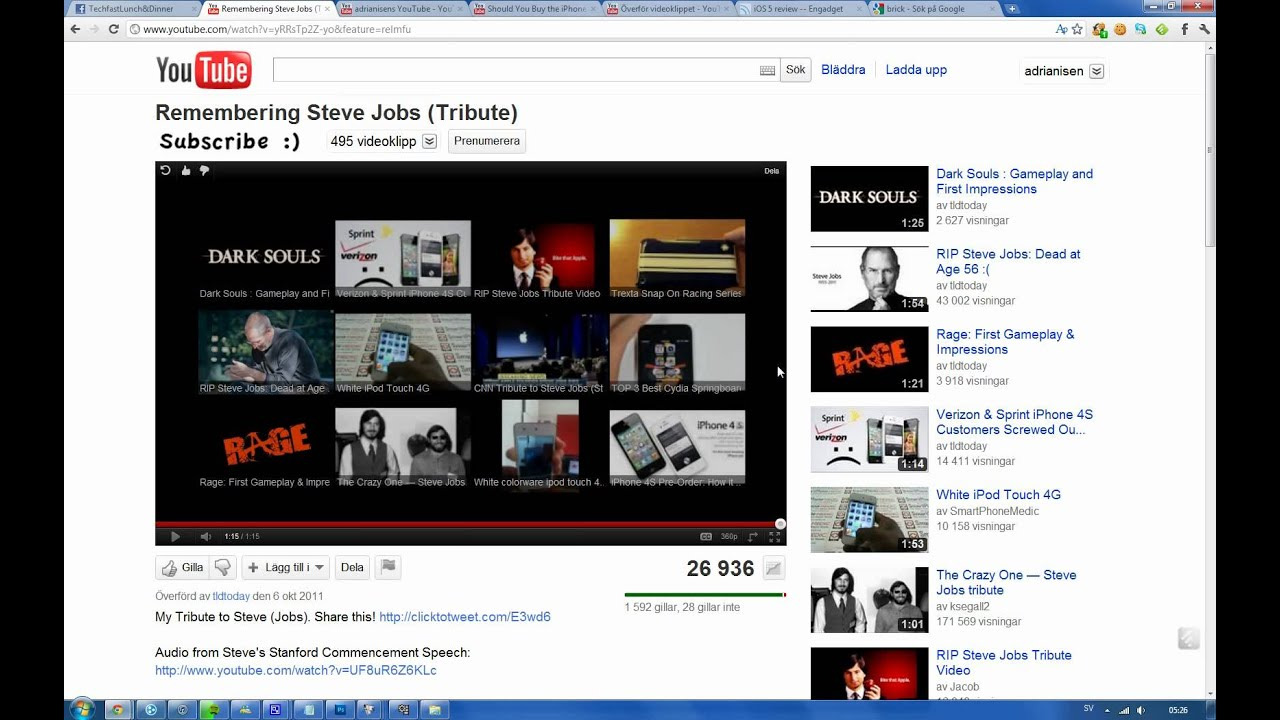The height and width of the screenshot is (720, 1280).
Task: Reload the page with the refresh icon
Action: (112, 29)
